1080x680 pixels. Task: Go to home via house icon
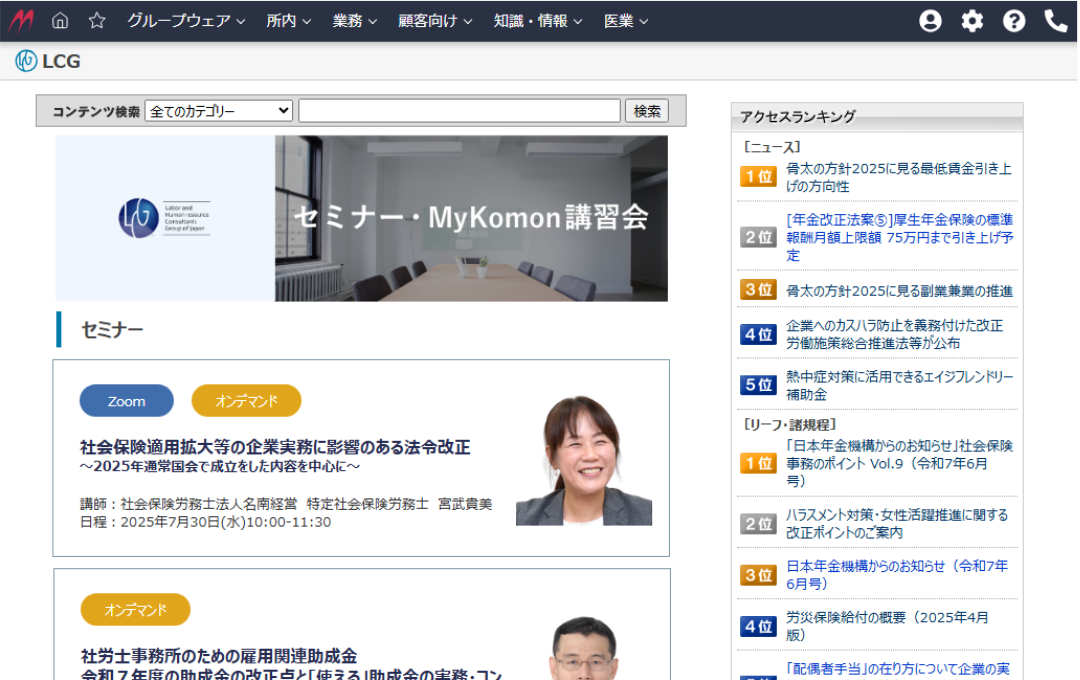tap(60, 21)
